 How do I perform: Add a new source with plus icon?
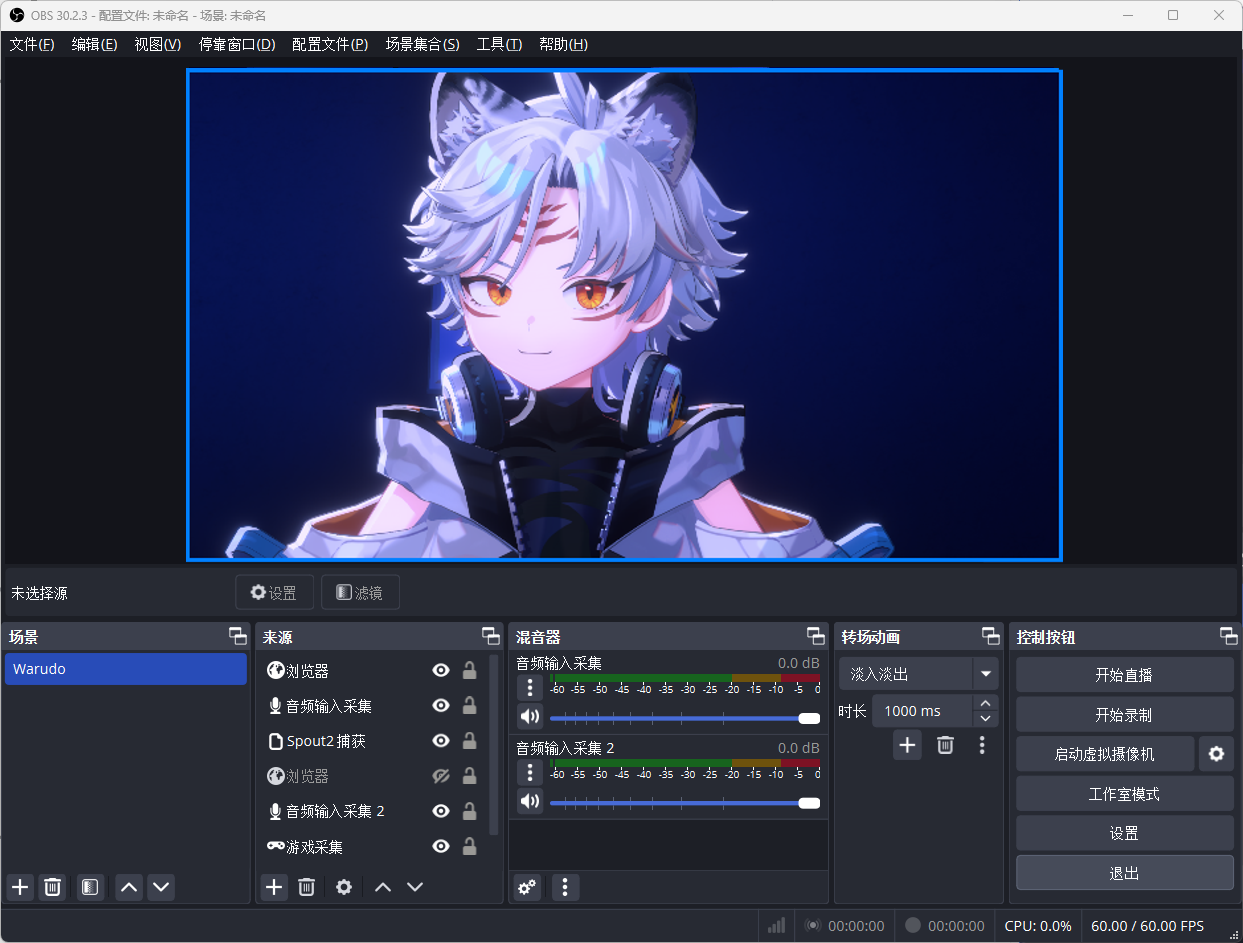click(275, 887)
